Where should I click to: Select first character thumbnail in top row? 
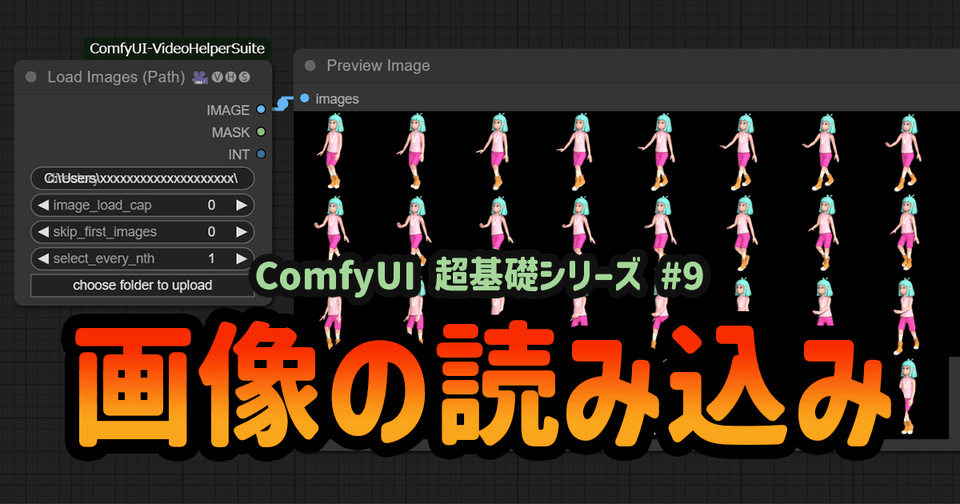(332, 151)
